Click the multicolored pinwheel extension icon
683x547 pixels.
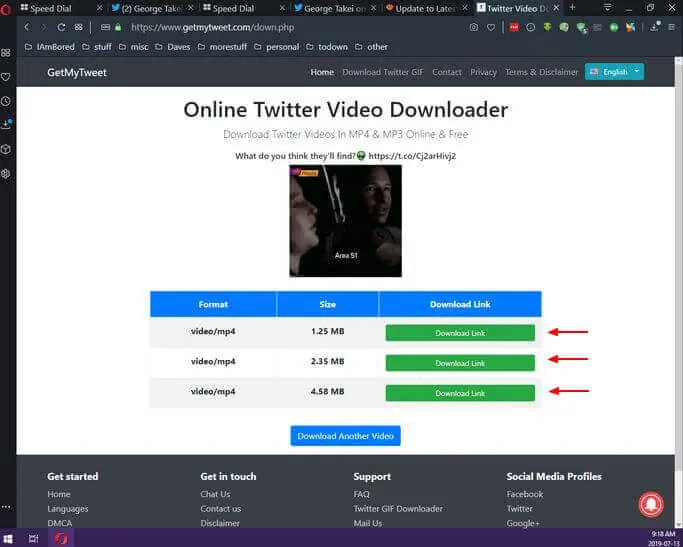[630, 27]
